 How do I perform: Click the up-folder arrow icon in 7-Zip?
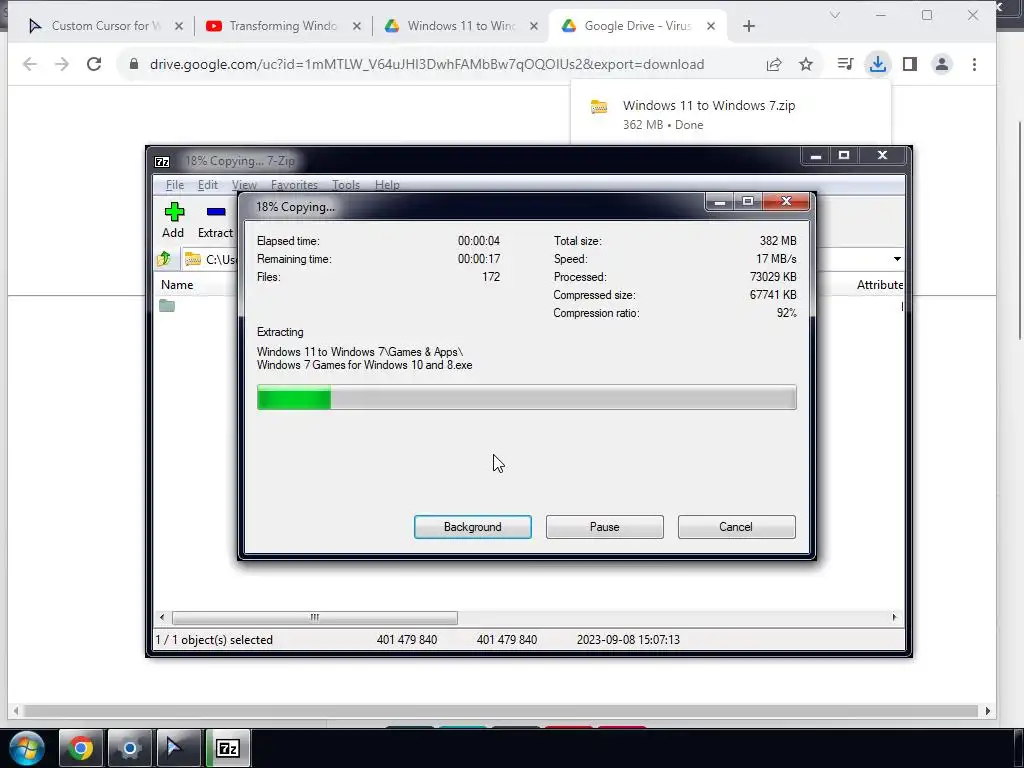coord(164,259)
